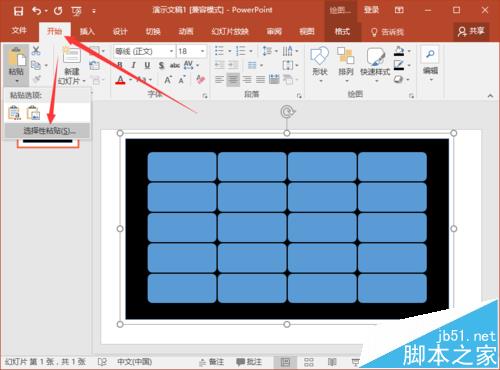Toggle distributed text alignment icon

tap(274, 80)
